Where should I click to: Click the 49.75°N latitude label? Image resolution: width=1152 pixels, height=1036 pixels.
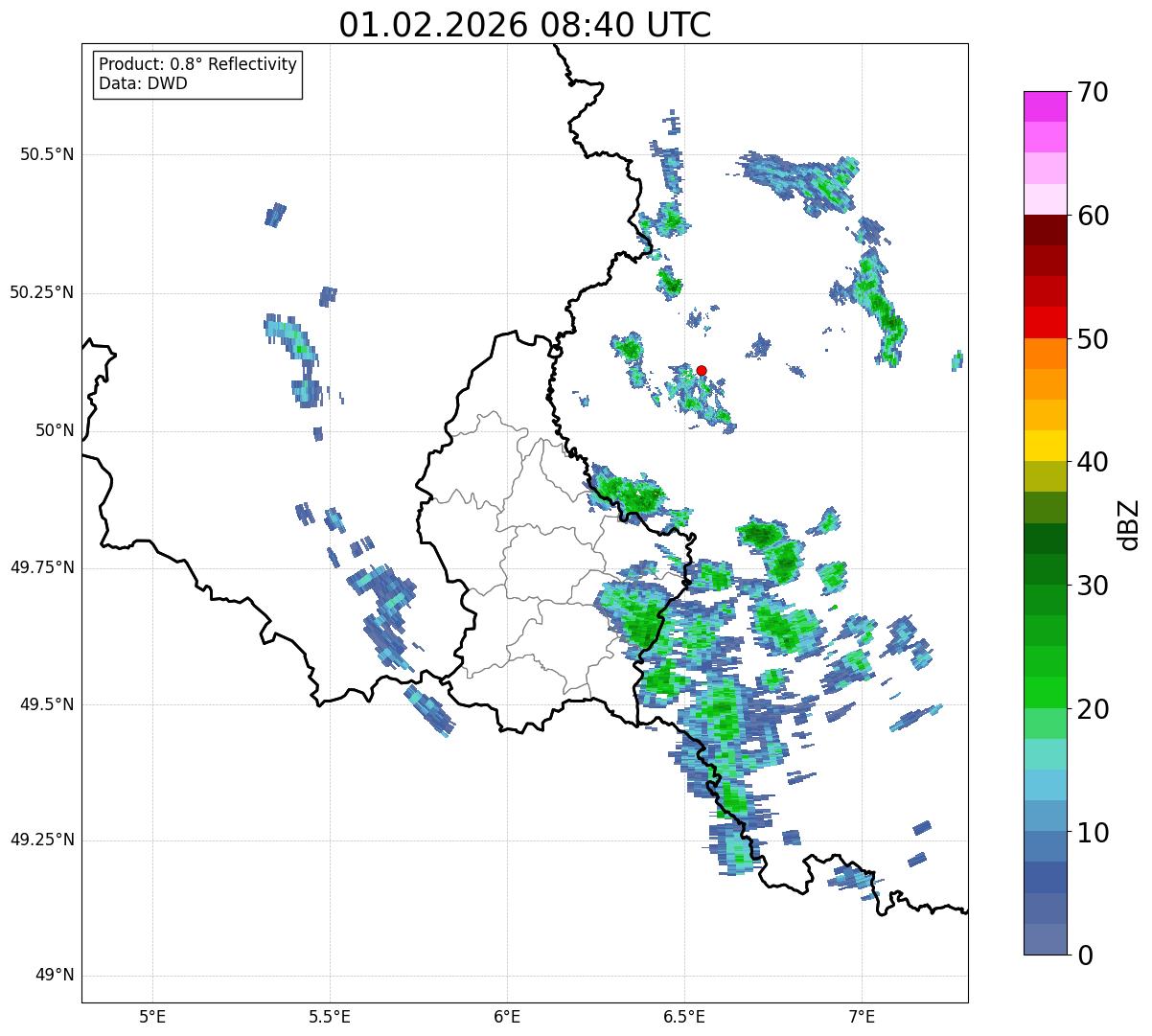click(42, 567)
